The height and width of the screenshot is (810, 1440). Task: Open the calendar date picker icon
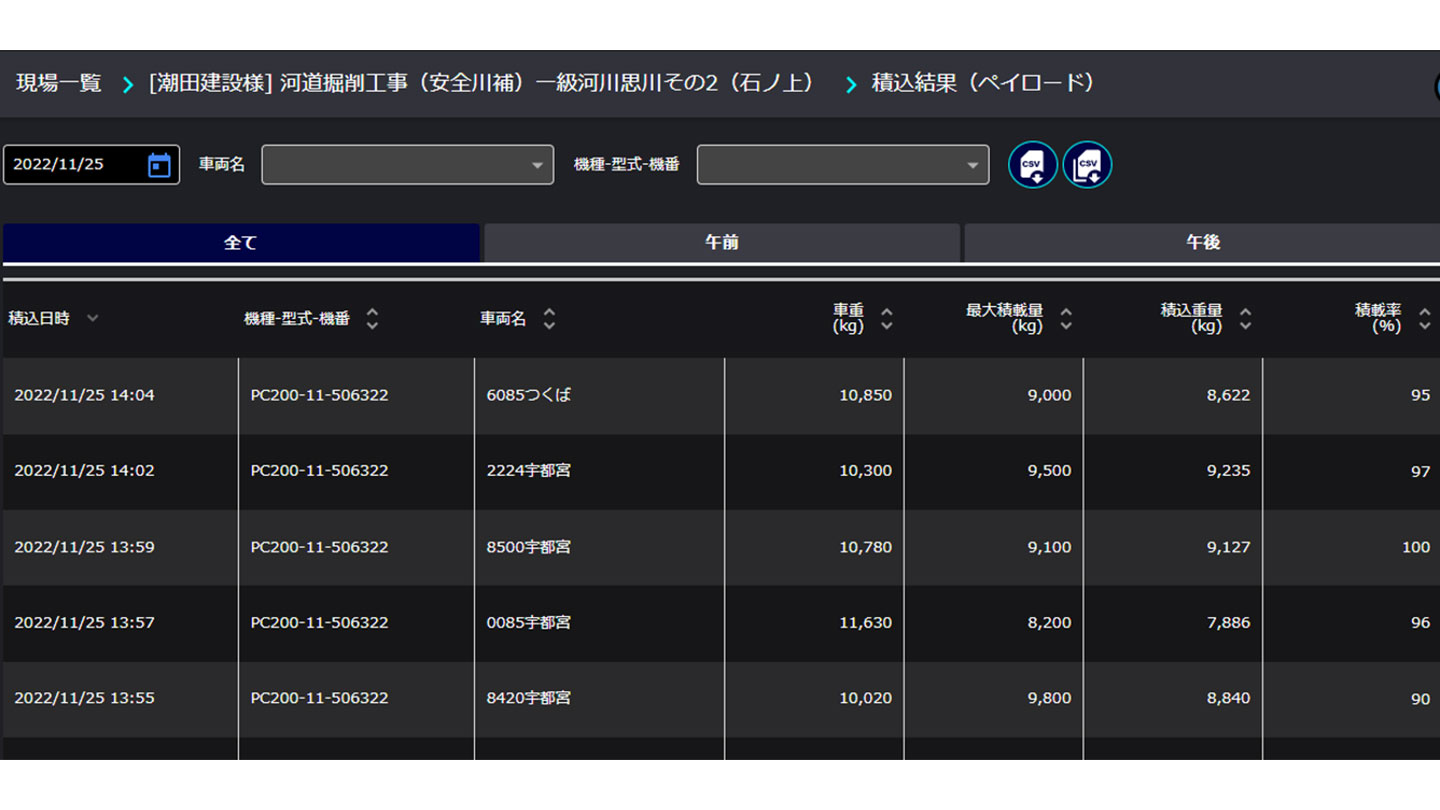tap(159, 165)
